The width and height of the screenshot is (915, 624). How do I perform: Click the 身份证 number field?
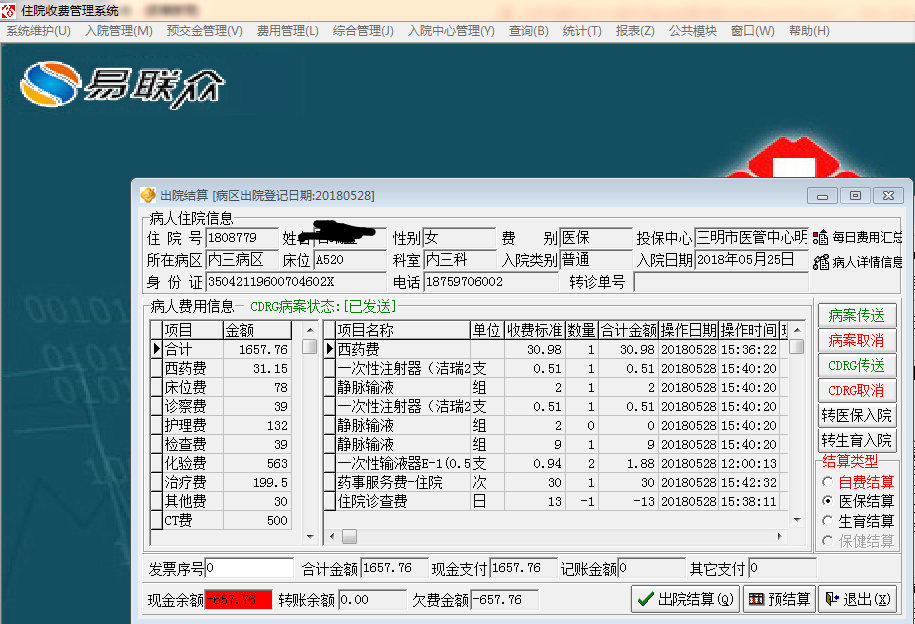click(x=296, y=282)
